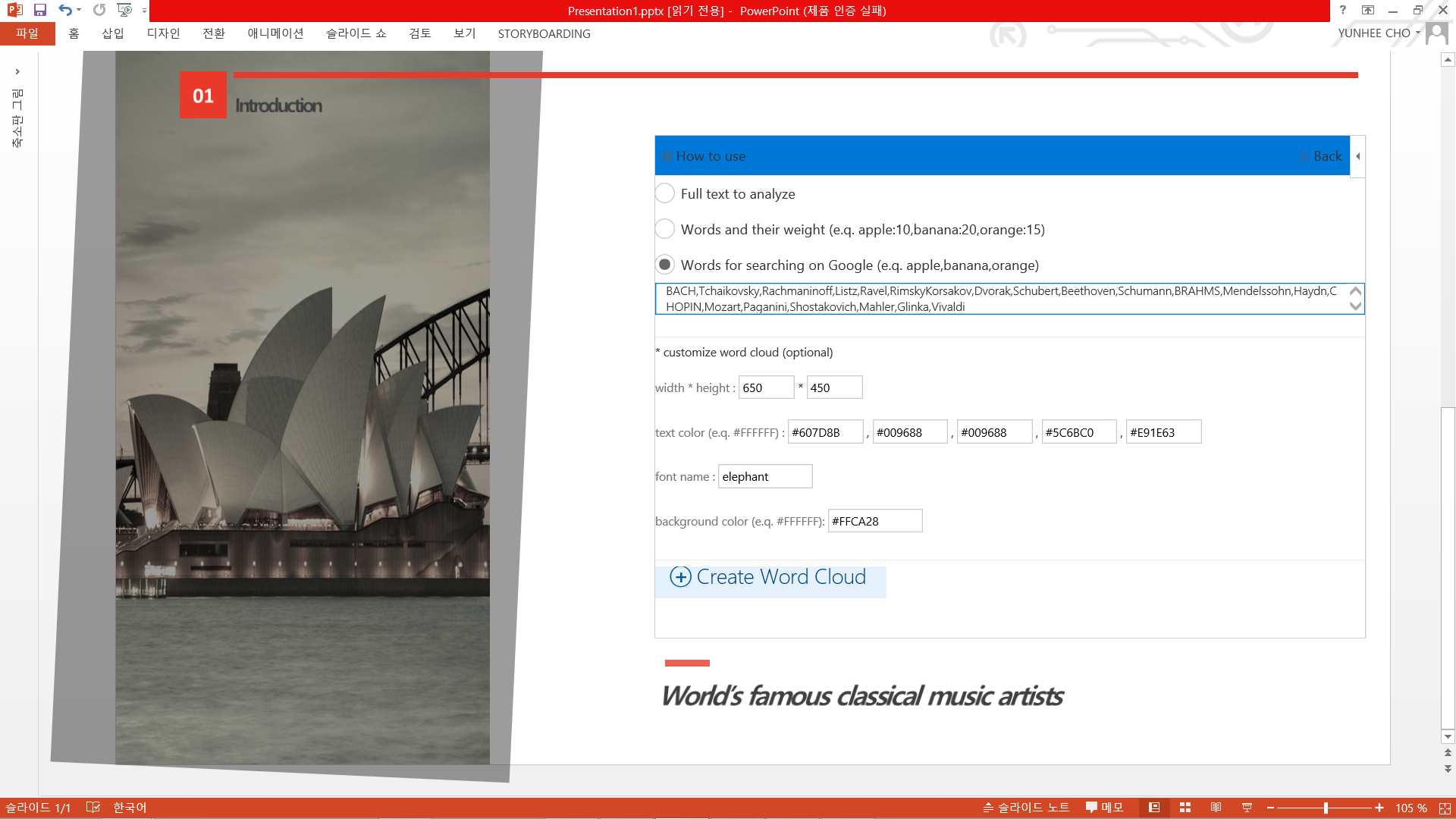Start slideshow from quick access toolbar icon

(x=124, y=11)
